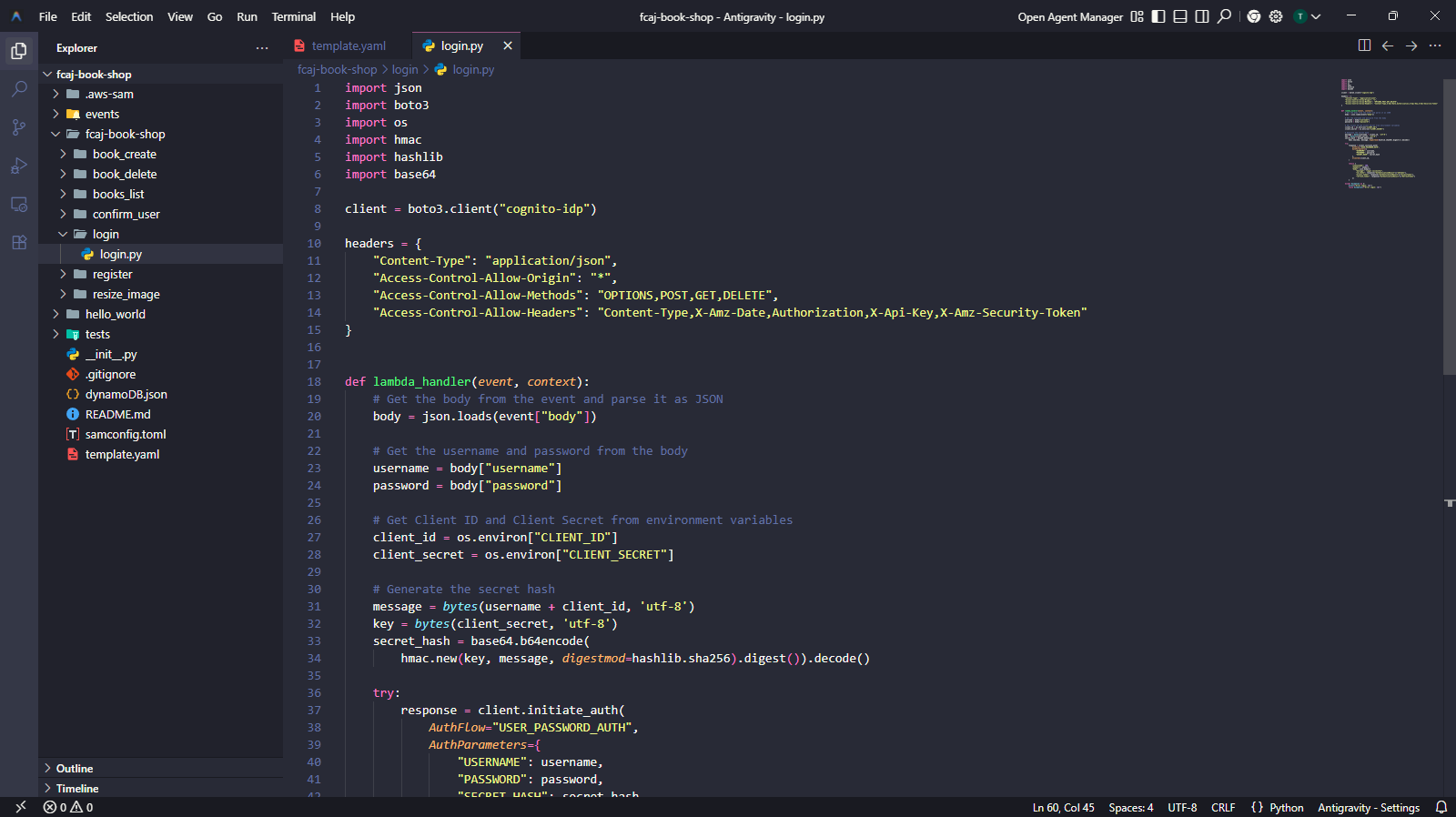Toggle primary sidebar visibility
Image resolution: width=1456 pixels, height=817 pixels.
point(1158,16)
